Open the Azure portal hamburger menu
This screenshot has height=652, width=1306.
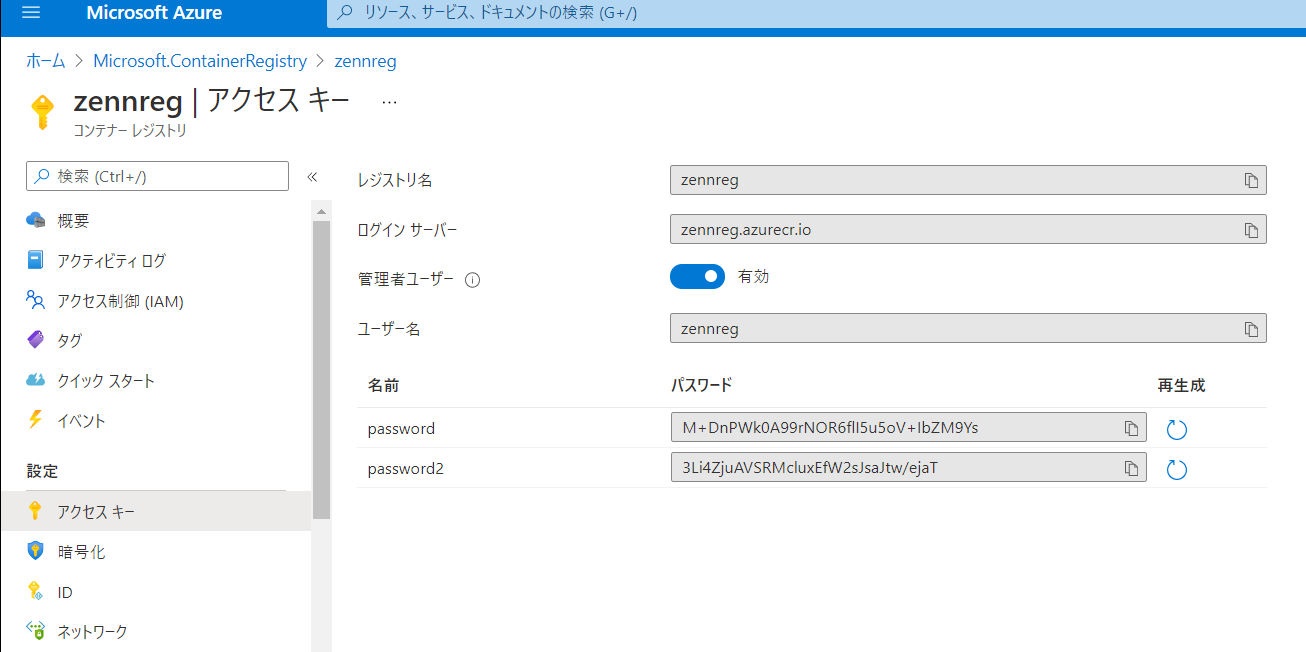pos(30,13)
